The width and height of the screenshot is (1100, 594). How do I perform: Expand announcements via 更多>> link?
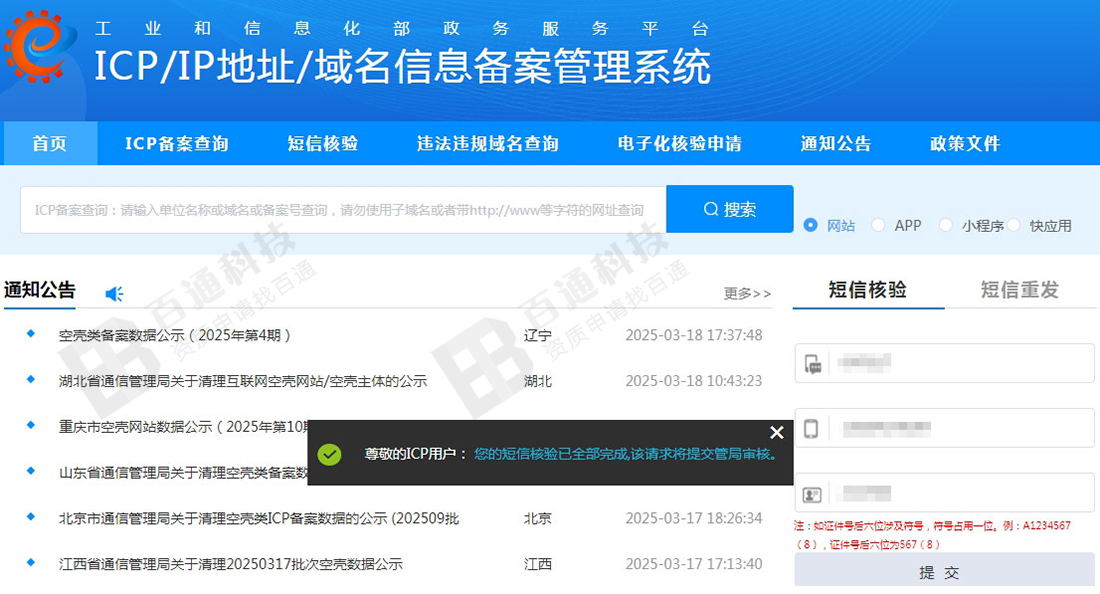747,293
